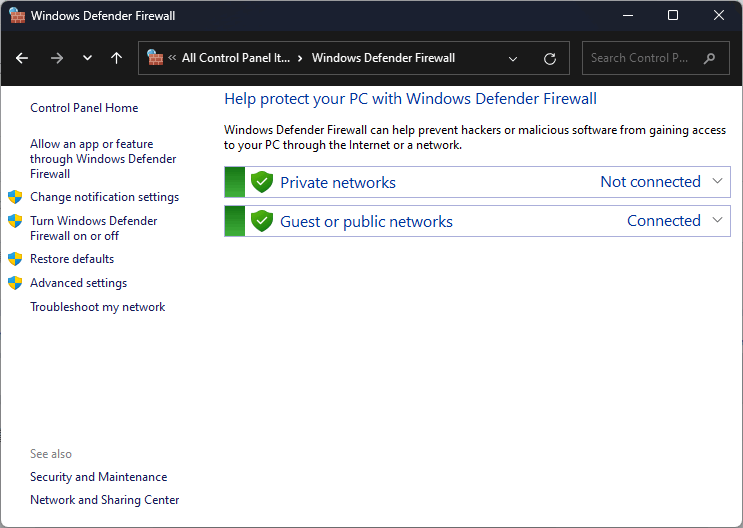743x528 pixels.
Task: Close the Windows Defender Firewall window
Action: [718, 16]
